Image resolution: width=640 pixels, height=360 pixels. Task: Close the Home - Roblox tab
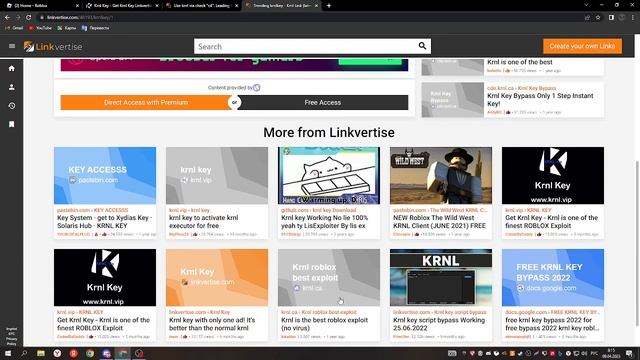coord(77,6)
